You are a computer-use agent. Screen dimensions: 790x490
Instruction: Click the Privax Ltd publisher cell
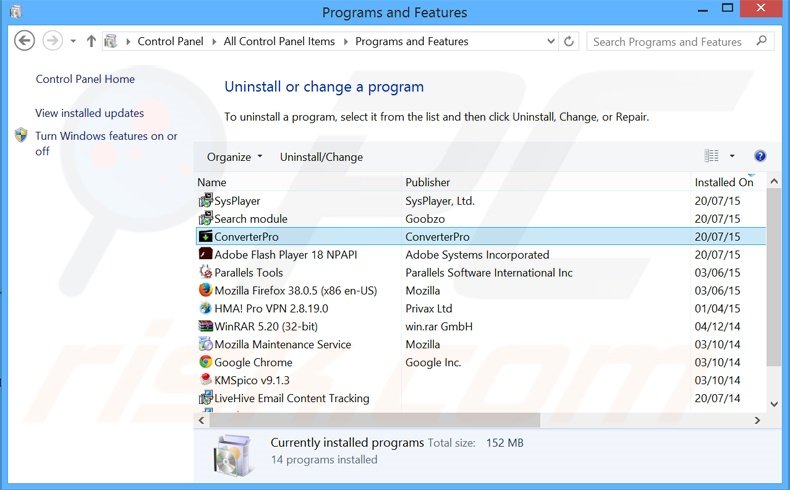(x=429, y=309)
